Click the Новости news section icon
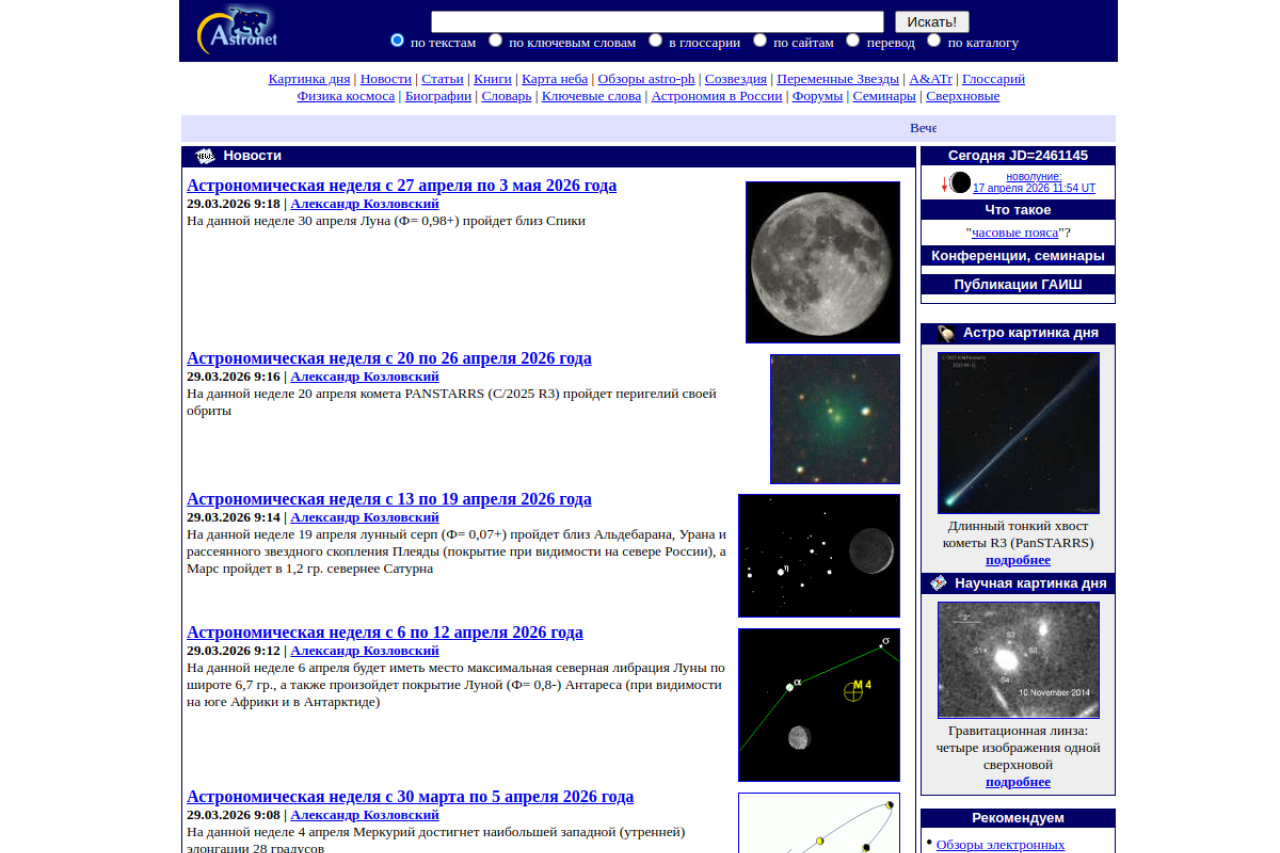 [x=205, y=156]
